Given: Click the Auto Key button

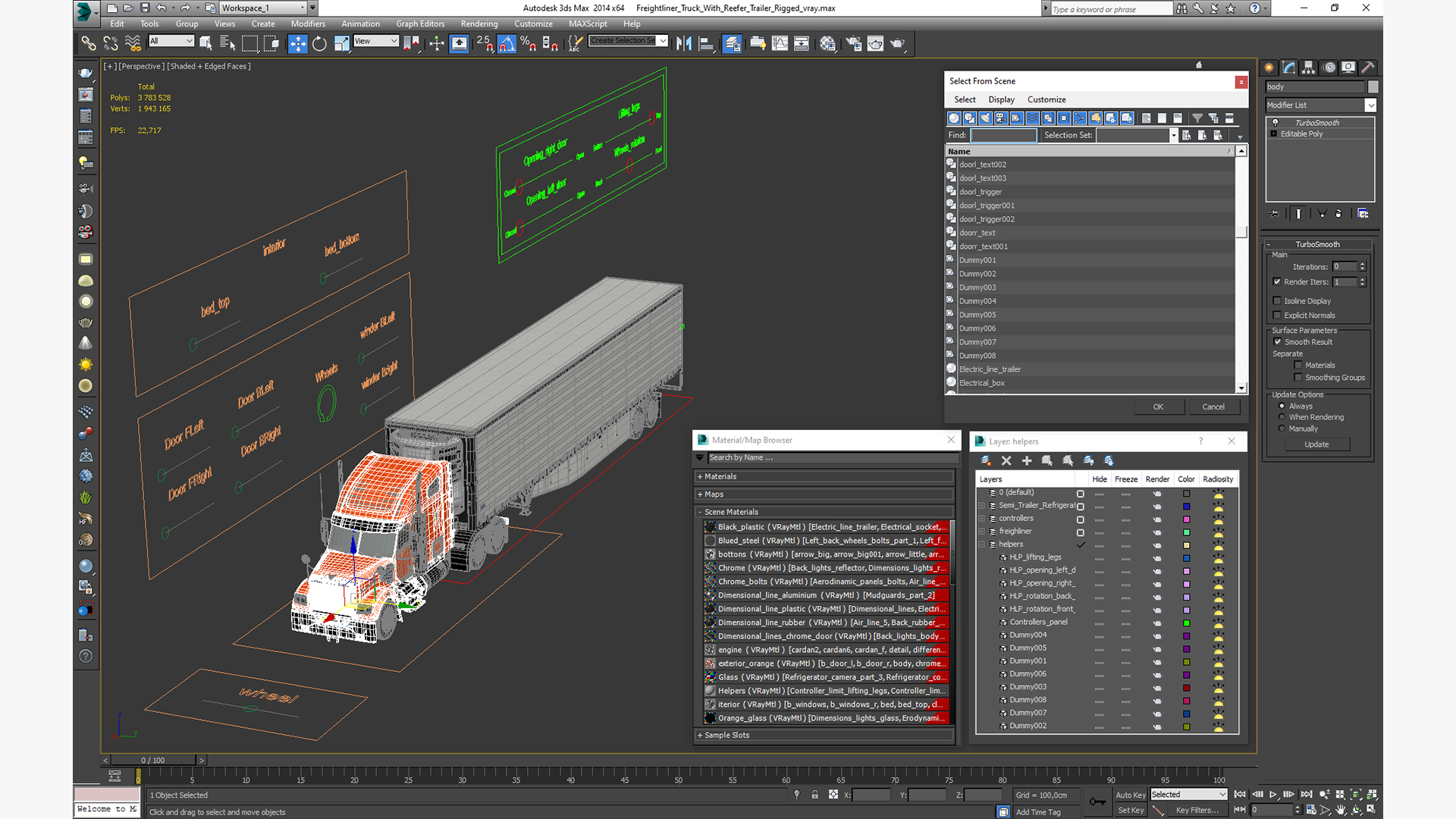Looking at the screenshot, I should 1130,795.
